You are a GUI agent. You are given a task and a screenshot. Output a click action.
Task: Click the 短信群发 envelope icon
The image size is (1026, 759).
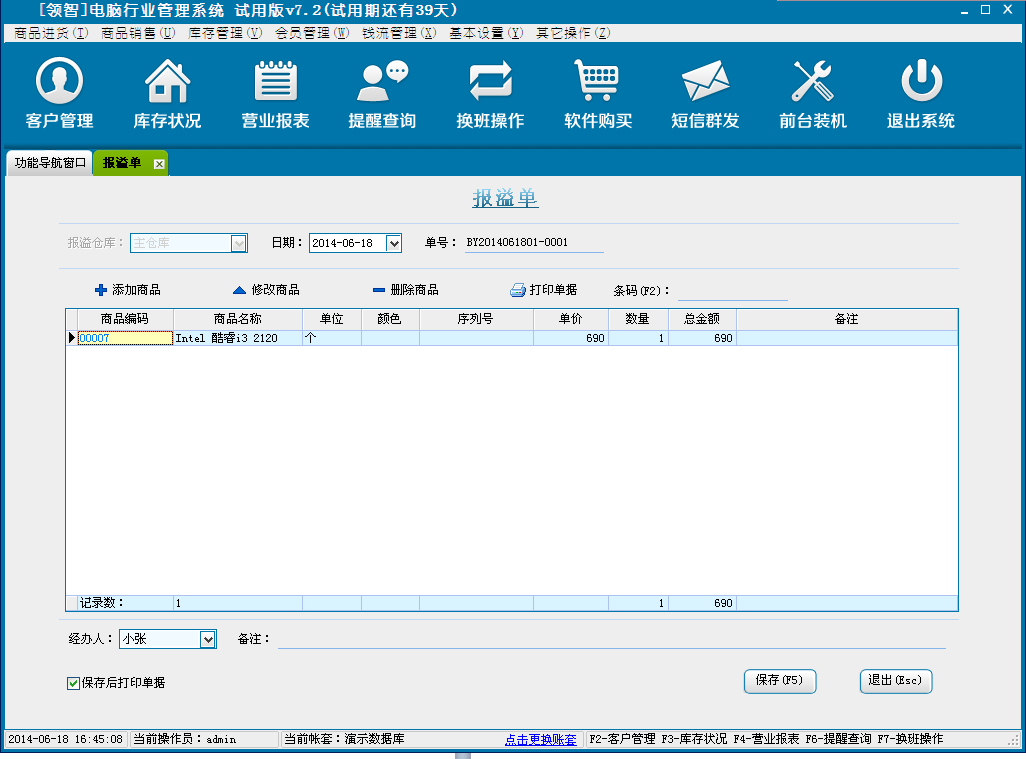click(705, 82)
